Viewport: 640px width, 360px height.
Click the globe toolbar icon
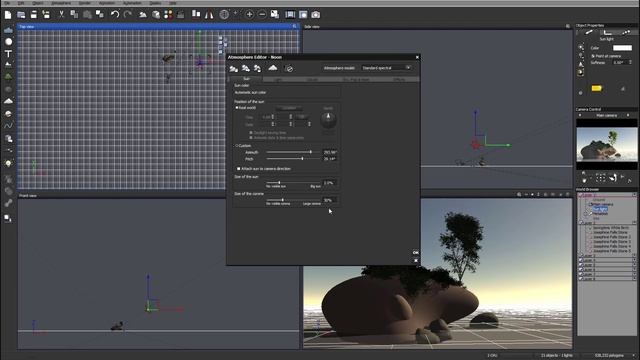click(224, 15)
